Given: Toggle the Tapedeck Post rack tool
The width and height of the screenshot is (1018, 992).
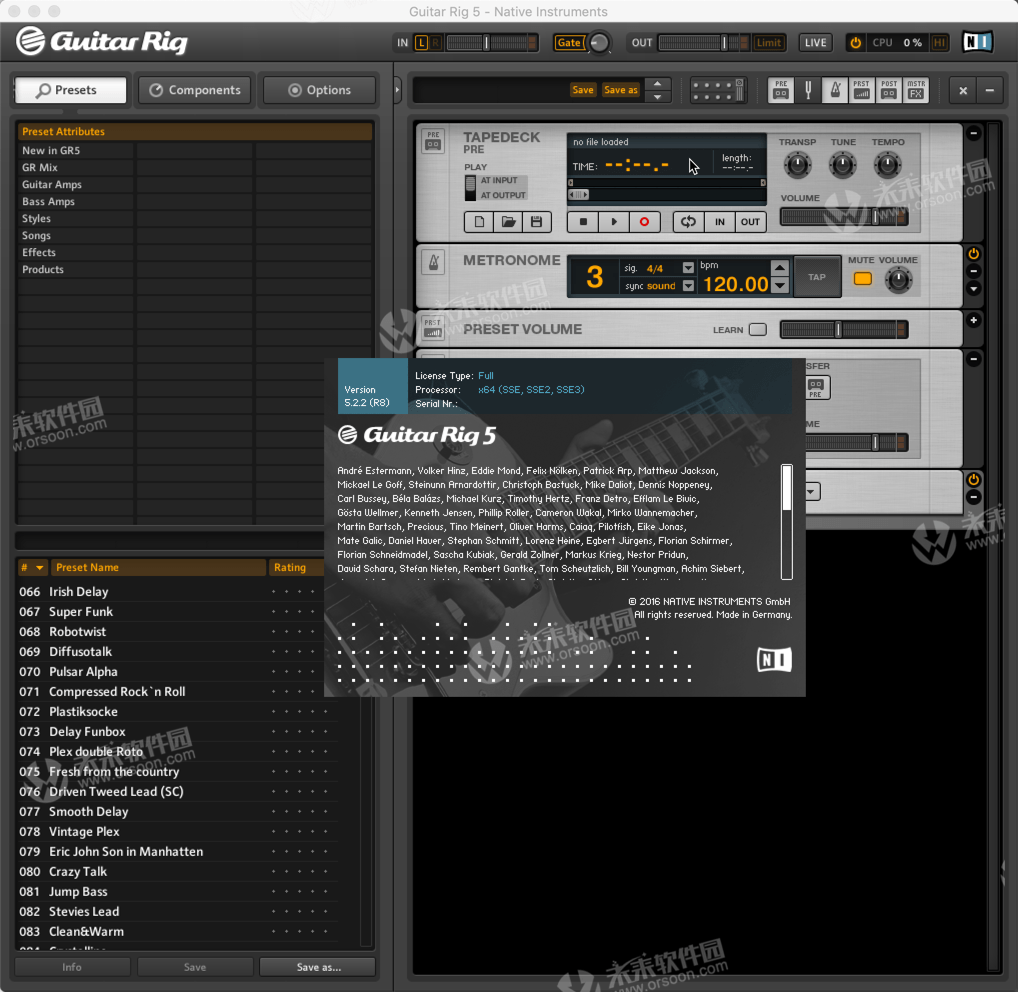Looking at the screenshot, I should [x=889, y=90].
